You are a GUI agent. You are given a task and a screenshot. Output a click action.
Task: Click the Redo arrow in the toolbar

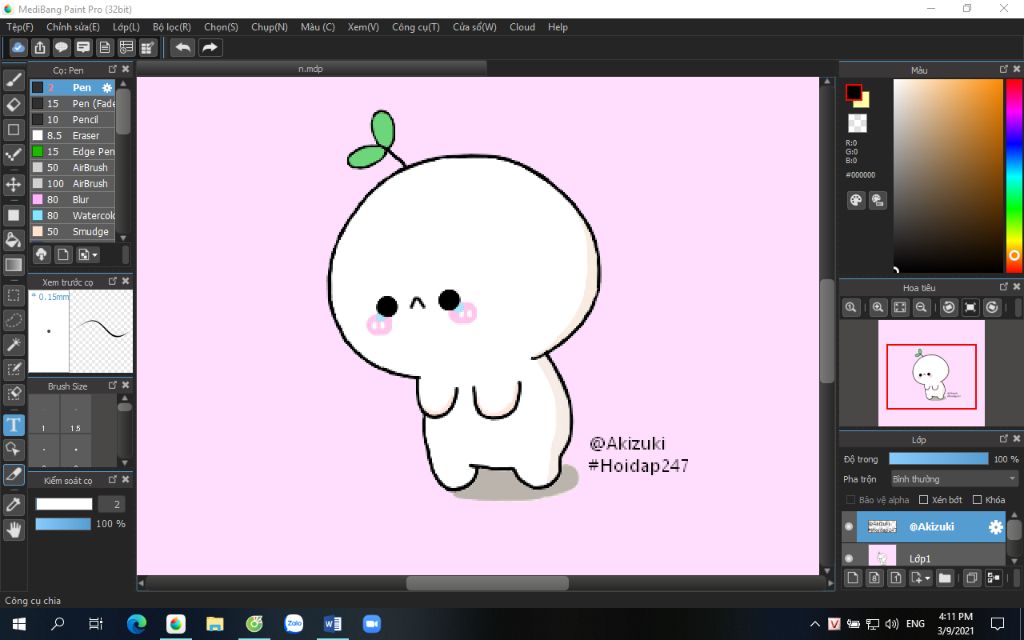[x=210, y=47]
